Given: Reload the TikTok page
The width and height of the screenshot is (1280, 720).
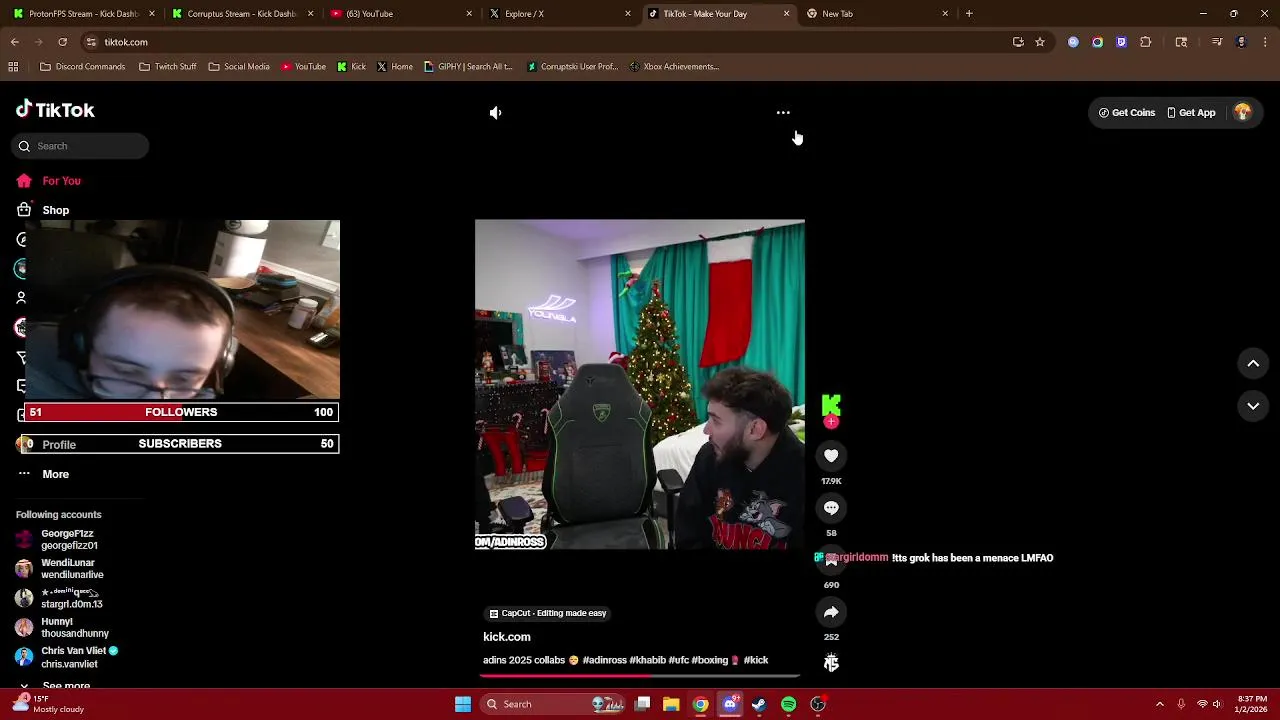Looking at the screenshot, I should point(62,42).
